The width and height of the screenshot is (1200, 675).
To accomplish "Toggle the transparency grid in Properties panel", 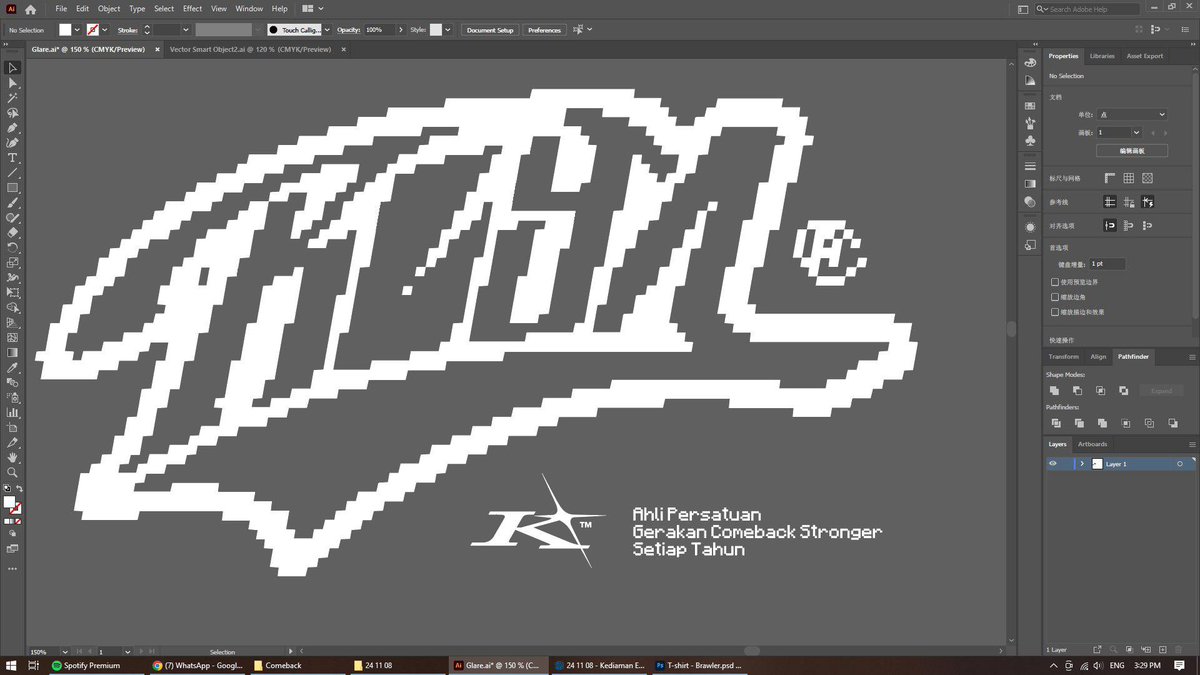I will point(1148,178).
